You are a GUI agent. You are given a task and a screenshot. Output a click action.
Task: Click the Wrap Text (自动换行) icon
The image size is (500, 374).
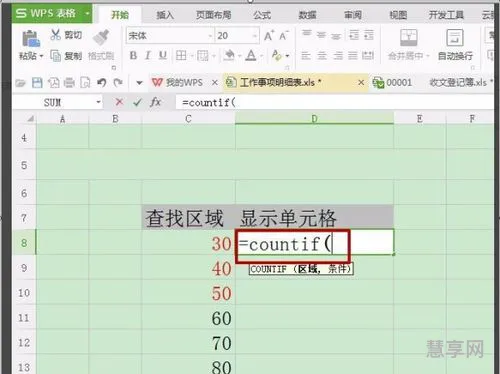455,37
